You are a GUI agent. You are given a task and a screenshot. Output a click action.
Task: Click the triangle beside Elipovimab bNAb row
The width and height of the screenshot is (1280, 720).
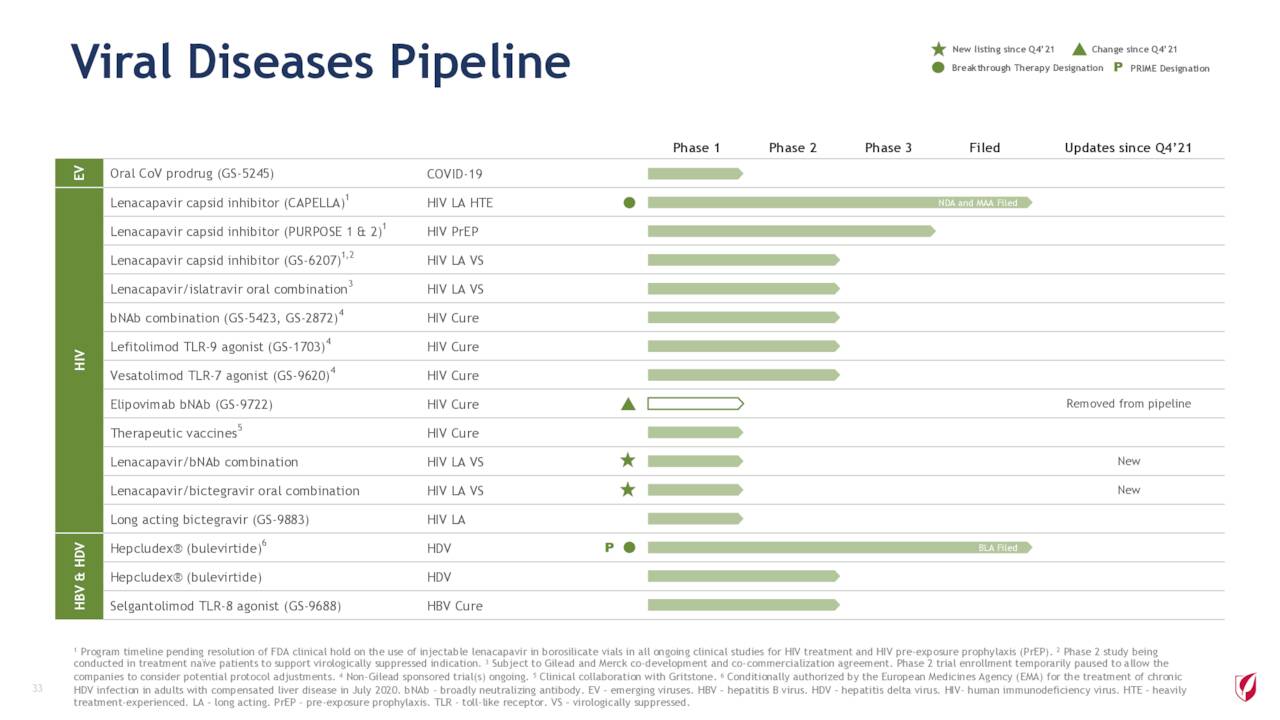[628, 404]
